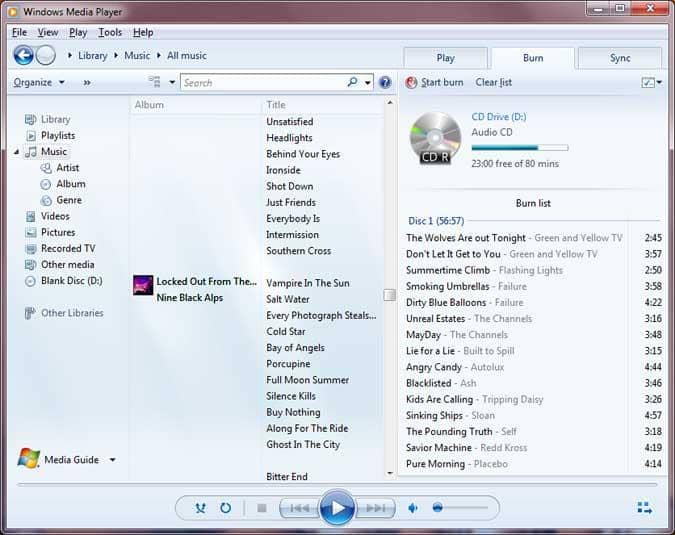
Task: Click Clear list
Action: (x=494, y=82)
